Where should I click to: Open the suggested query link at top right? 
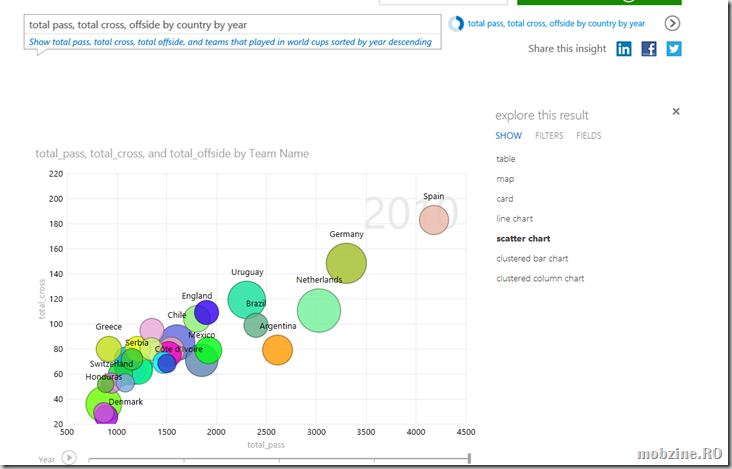(x=556, y=23)
